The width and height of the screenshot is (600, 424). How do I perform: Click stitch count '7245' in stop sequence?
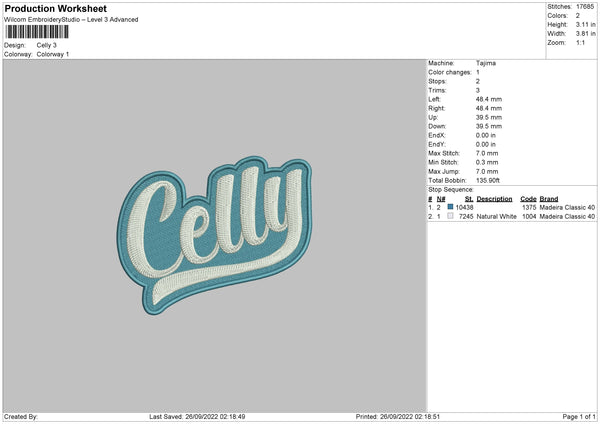point(466,216)
